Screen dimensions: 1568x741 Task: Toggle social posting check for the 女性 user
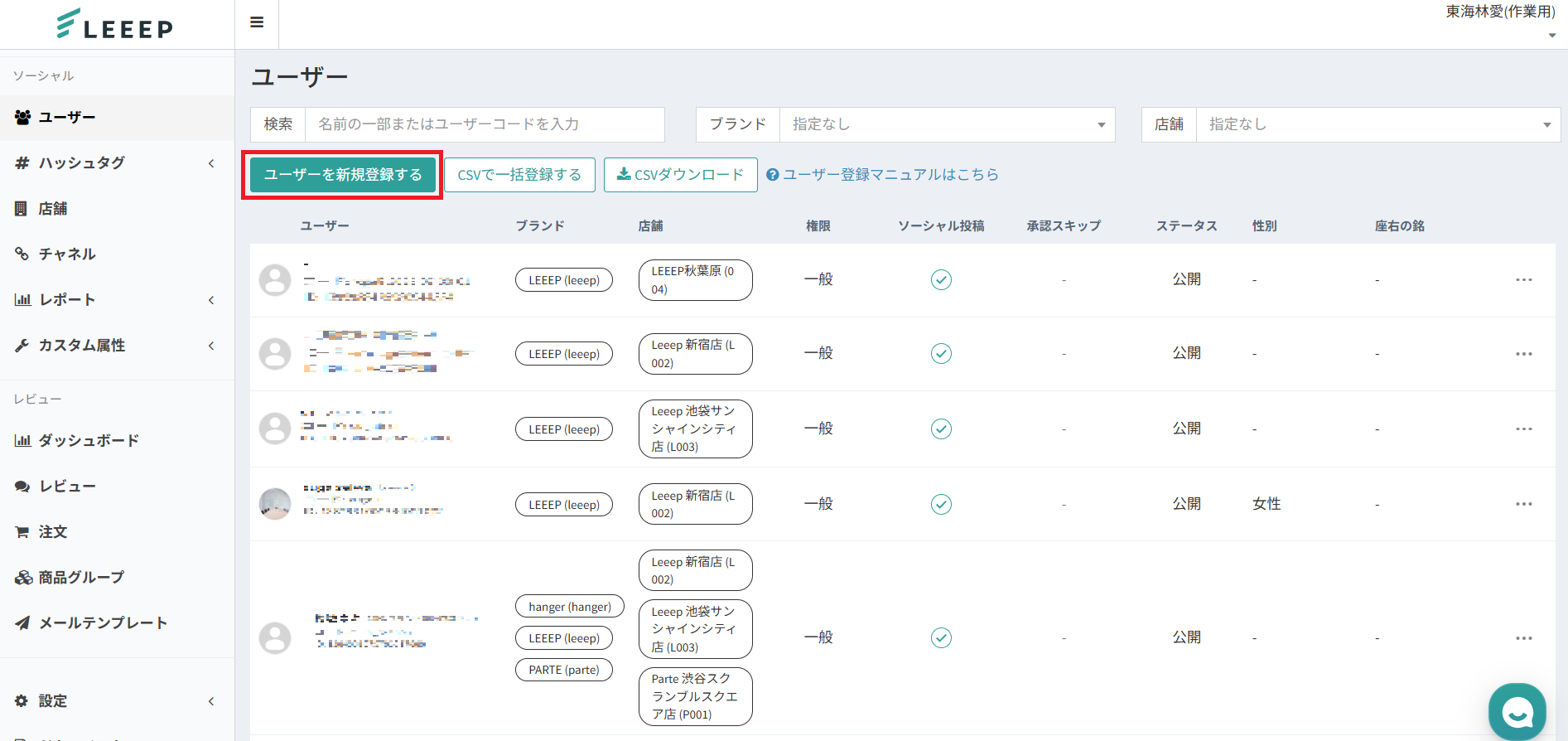pyautogui.click(x=941, y=504)
